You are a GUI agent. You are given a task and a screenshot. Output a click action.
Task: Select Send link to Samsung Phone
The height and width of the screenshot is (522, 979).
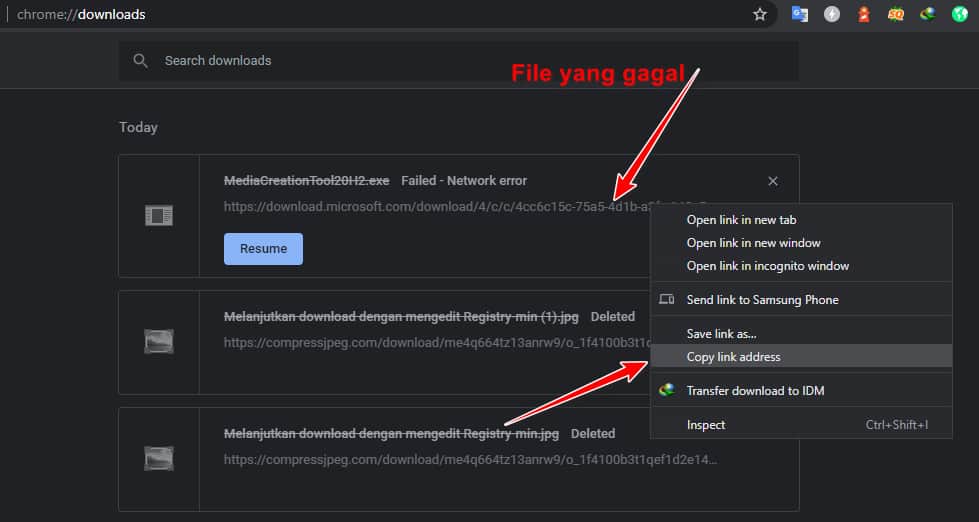click(801, 300)
